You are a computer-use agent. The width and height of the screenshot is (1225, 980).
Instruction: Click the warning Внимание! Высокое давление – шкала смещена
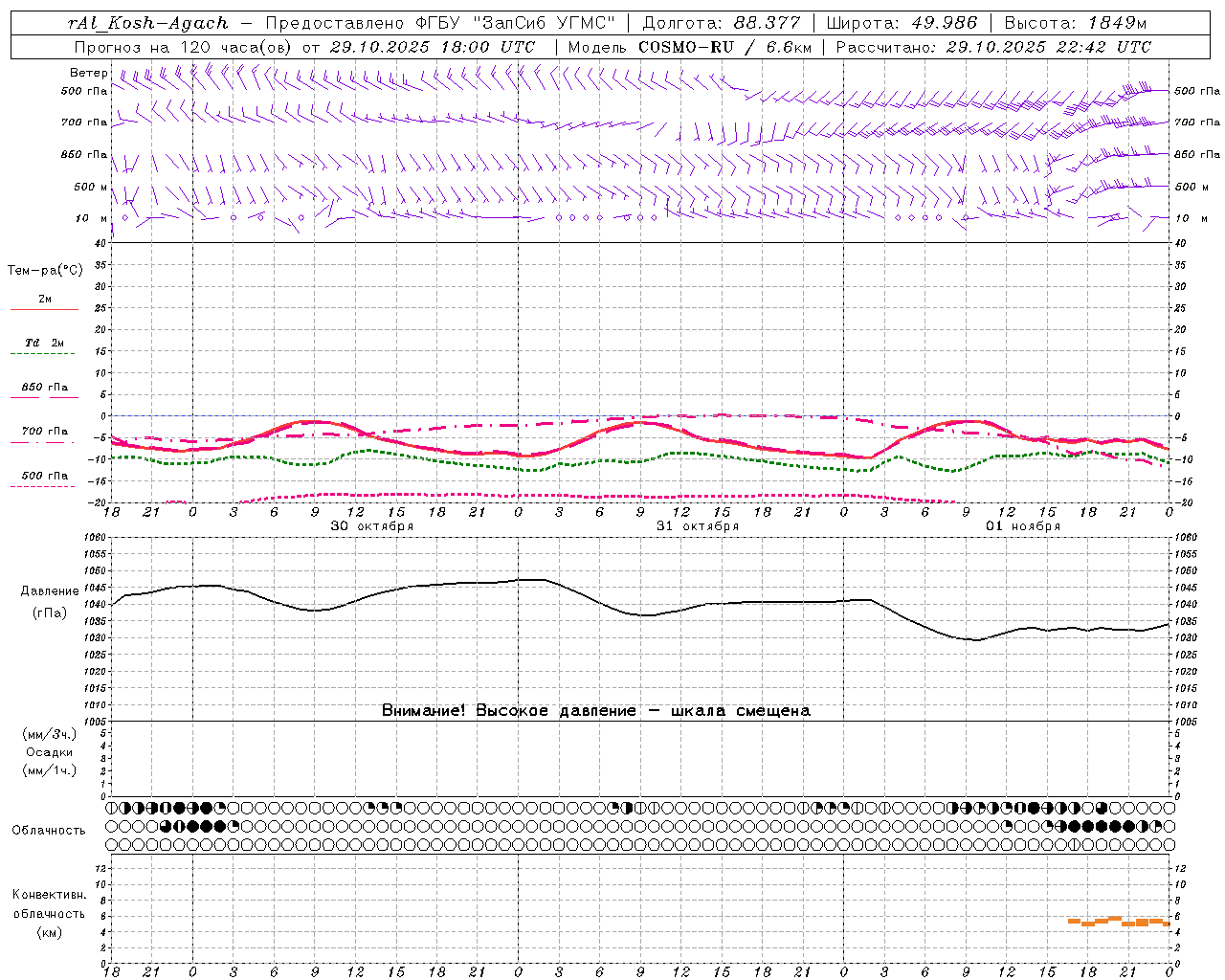tap(596, 711)
